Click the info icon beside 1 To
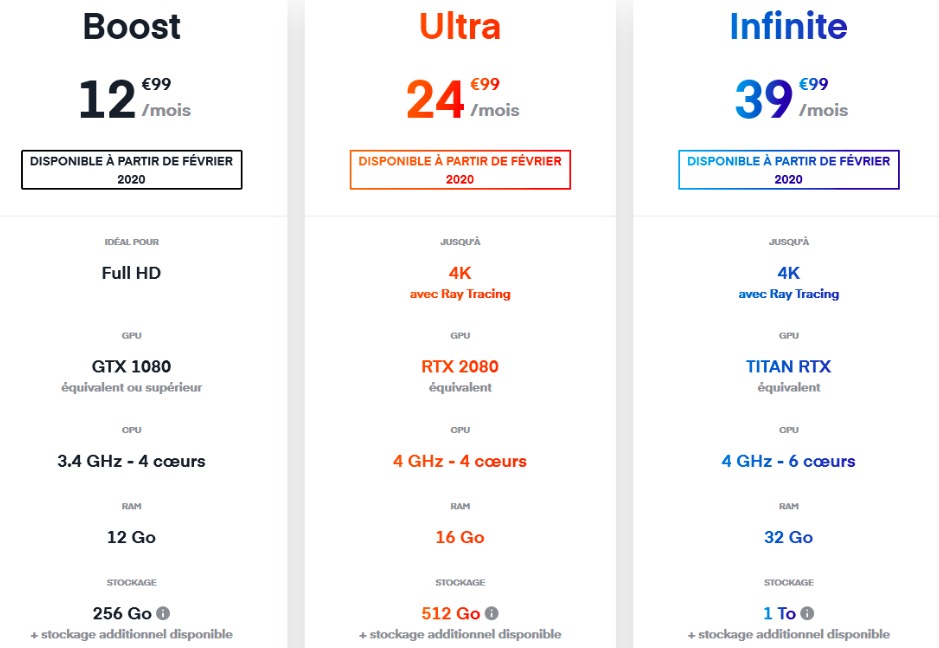Image resolution: width=939 pixels, height=648 pixels. pos(807,613)
